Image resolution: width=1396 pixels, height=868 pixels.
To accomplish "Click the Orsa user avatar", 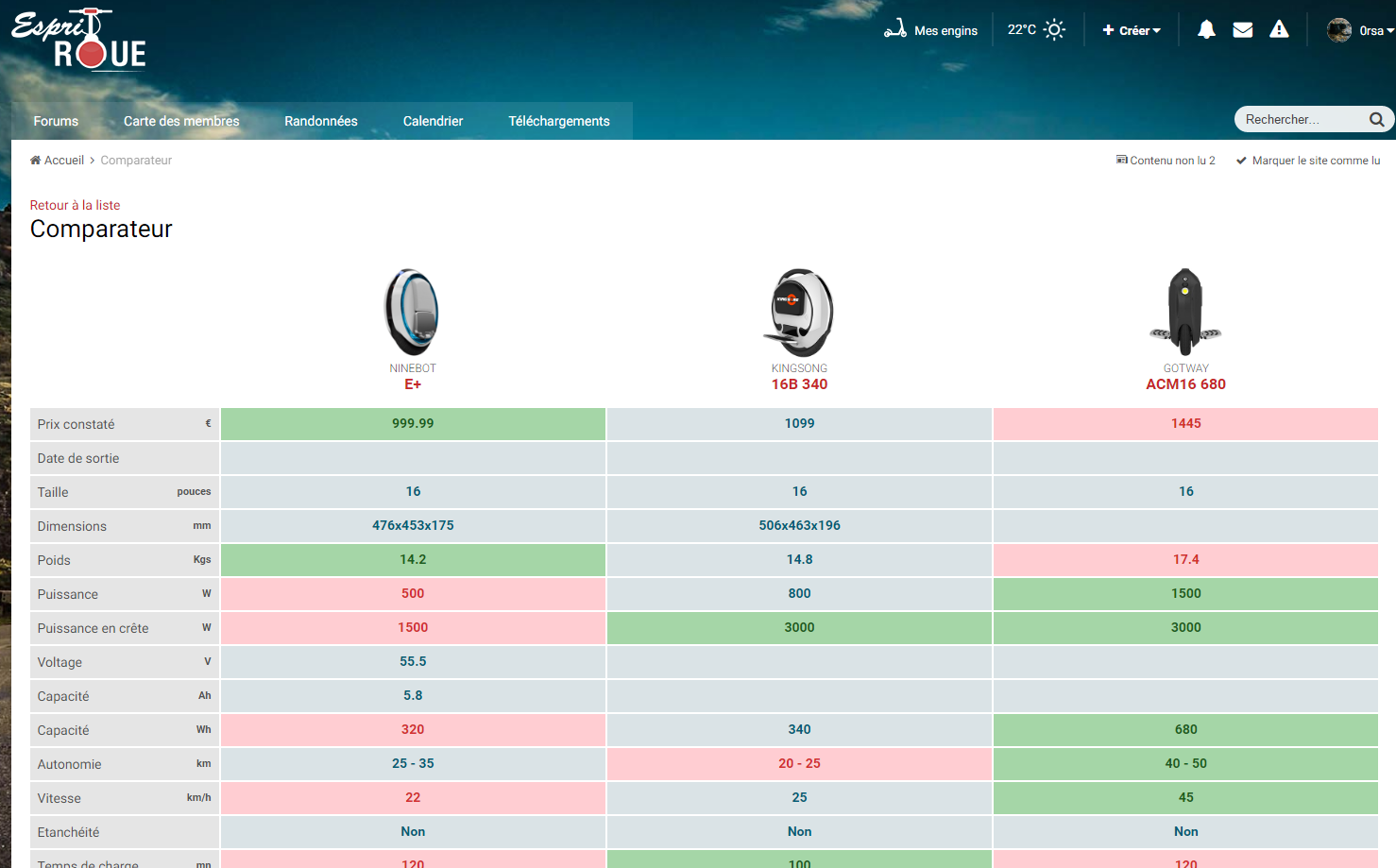I will (1339, 30).
